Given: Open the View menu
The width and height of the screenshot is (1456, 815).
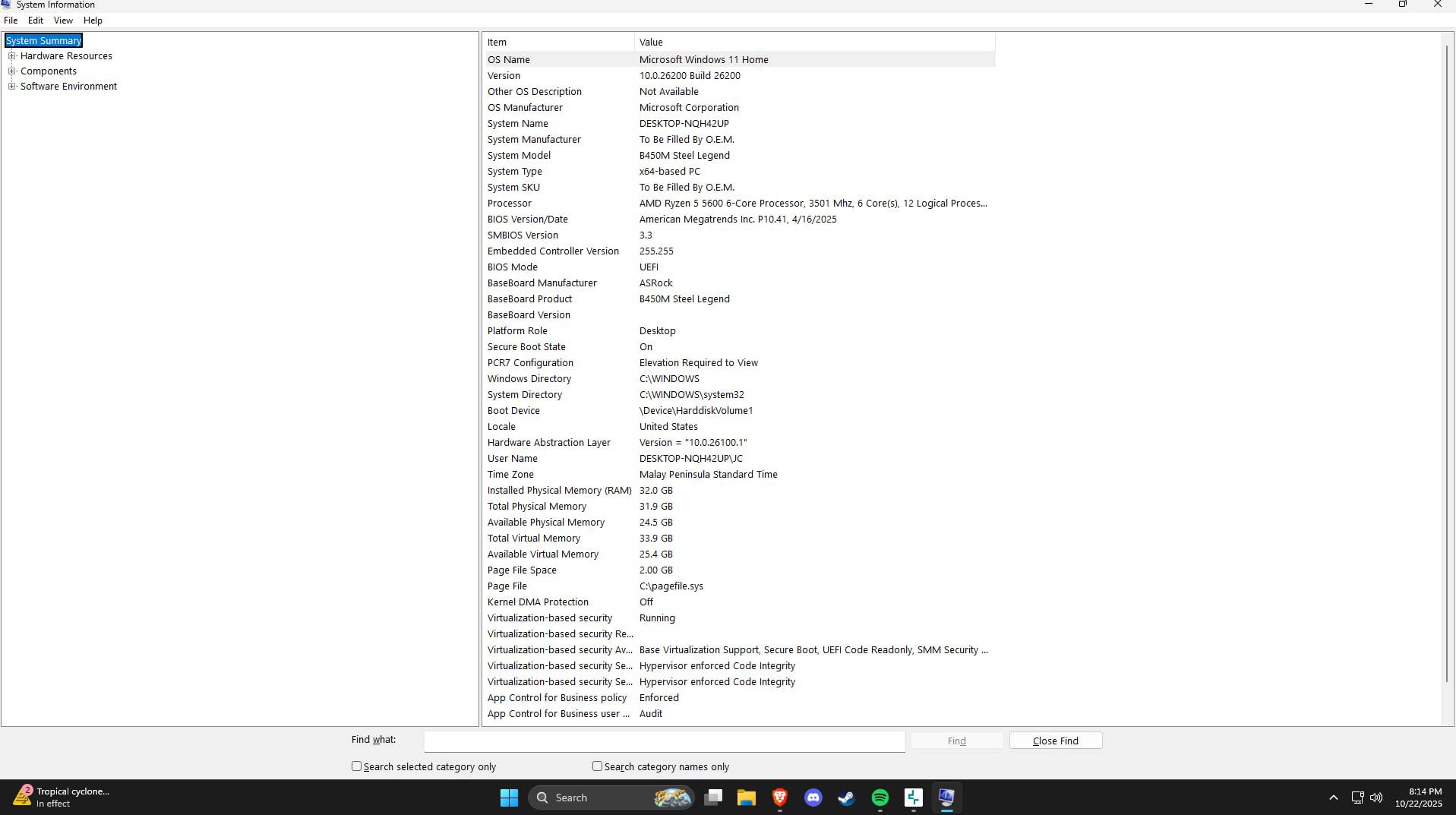Looking at the screenshot, I should pyautogui.click(x=63, y=21).
